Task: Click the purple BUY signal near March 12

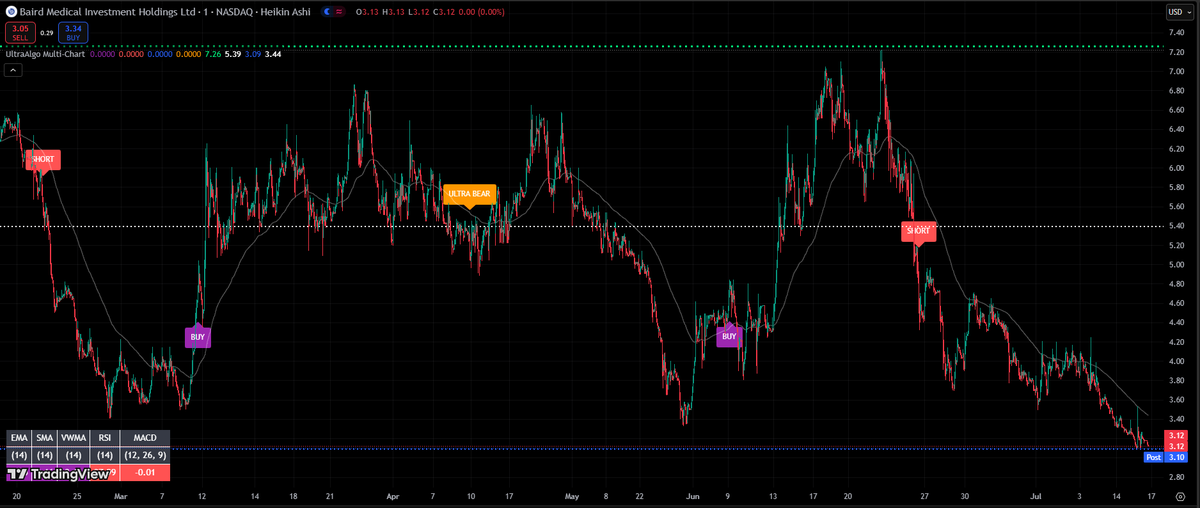Action: 198,338
